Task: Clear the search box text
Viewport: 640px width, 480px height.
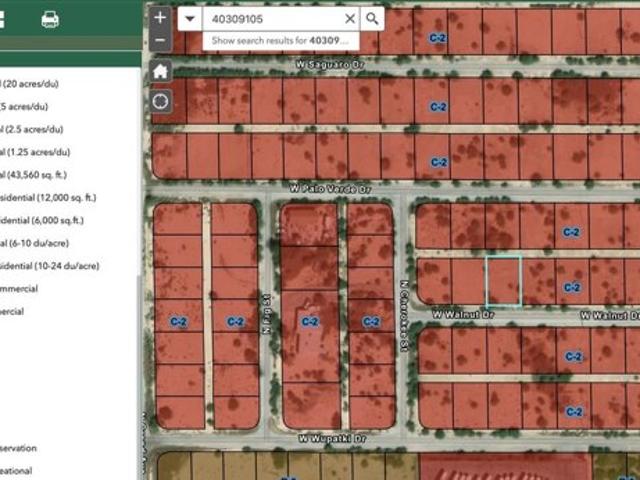Action: (x=350, y=18)
